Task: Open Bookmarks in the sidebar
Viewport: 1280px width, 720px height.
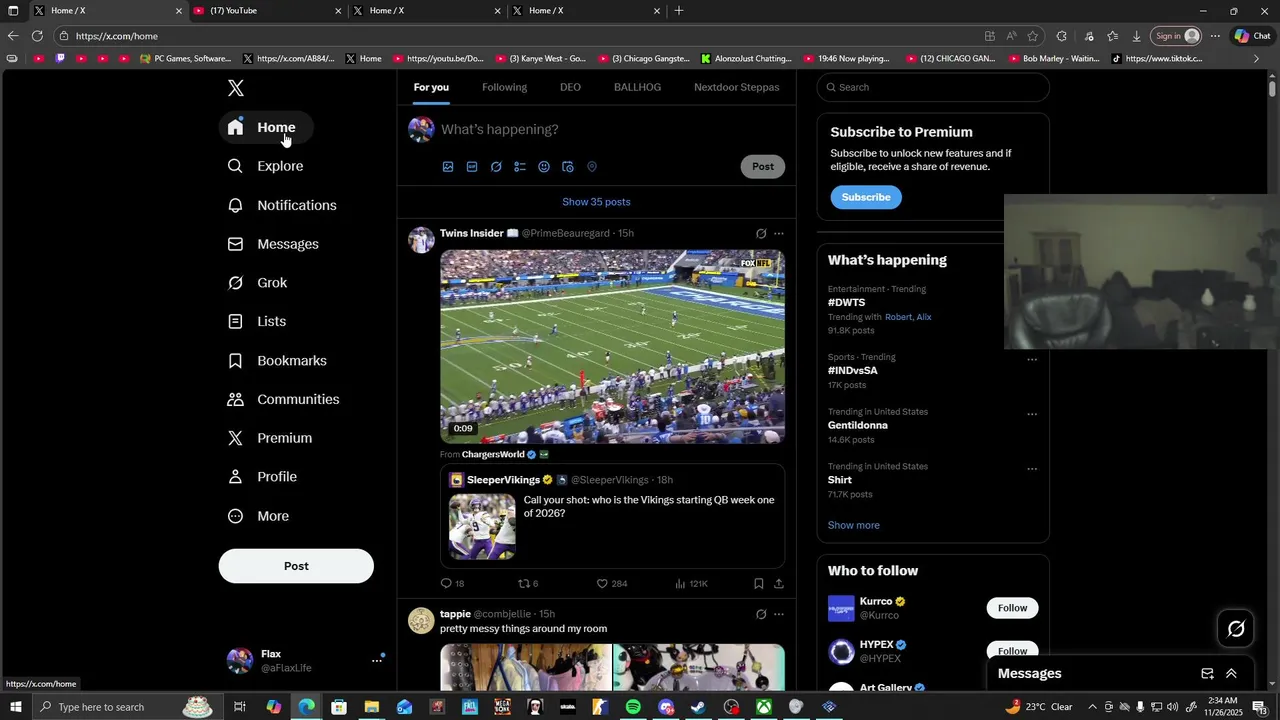Action: coord(277,361)
